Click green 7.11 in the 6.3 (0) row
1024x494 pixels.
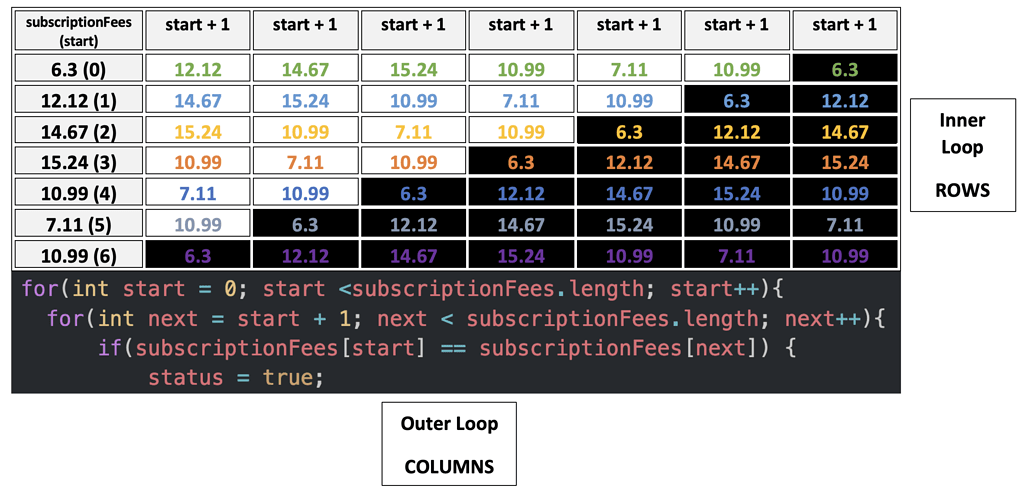pos(628,68)
